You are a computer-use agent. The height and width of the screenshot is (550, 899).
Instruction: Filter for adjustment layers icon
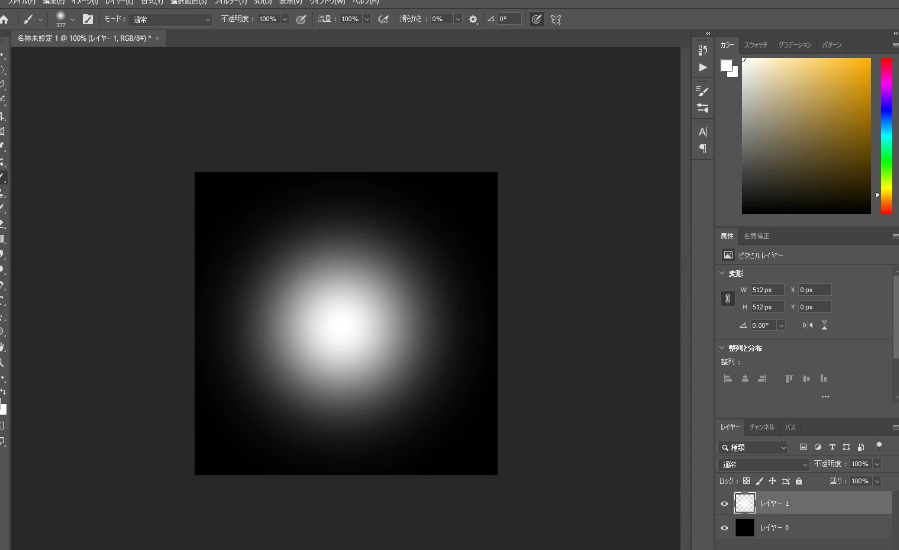click(818, 447)
